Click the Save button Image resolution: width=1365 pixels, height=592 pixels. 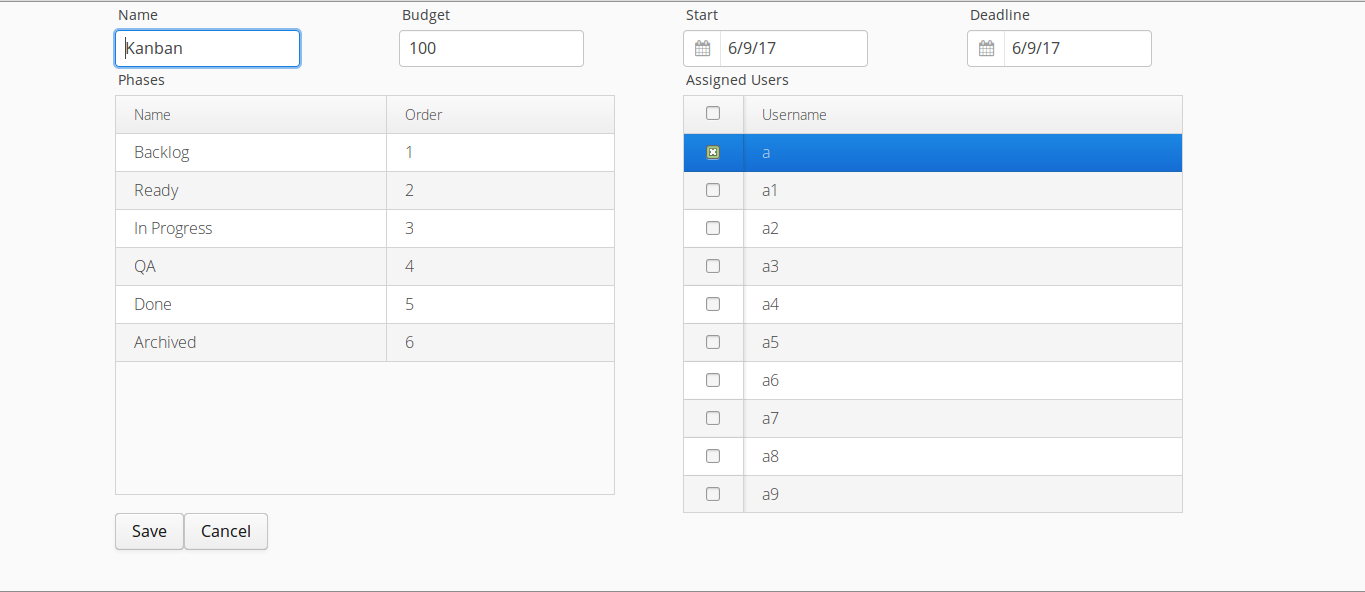pos(149,531)
